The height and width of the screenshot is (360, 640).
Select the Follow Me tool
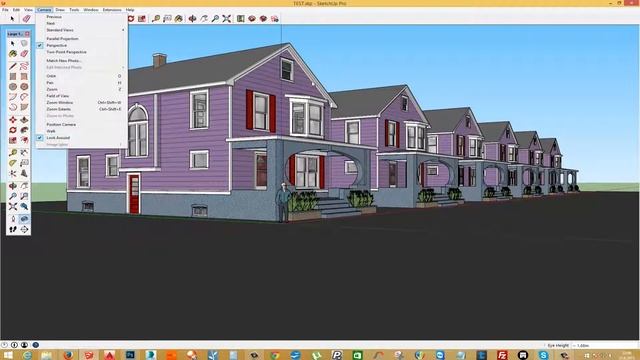click(x=24, y=130)
